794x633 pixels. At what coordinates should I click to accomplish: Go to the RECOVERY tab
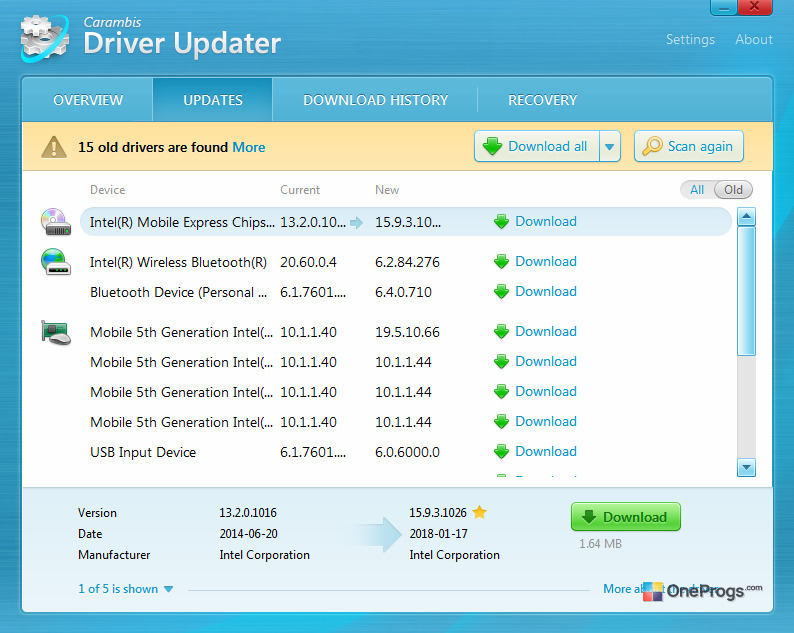click(x=542, y=100)
